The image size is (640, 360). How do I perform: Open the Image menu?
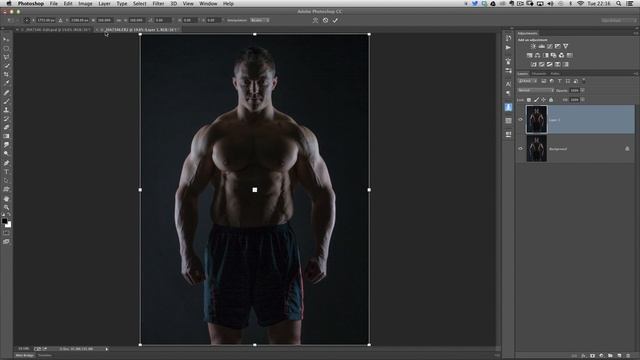85,4
